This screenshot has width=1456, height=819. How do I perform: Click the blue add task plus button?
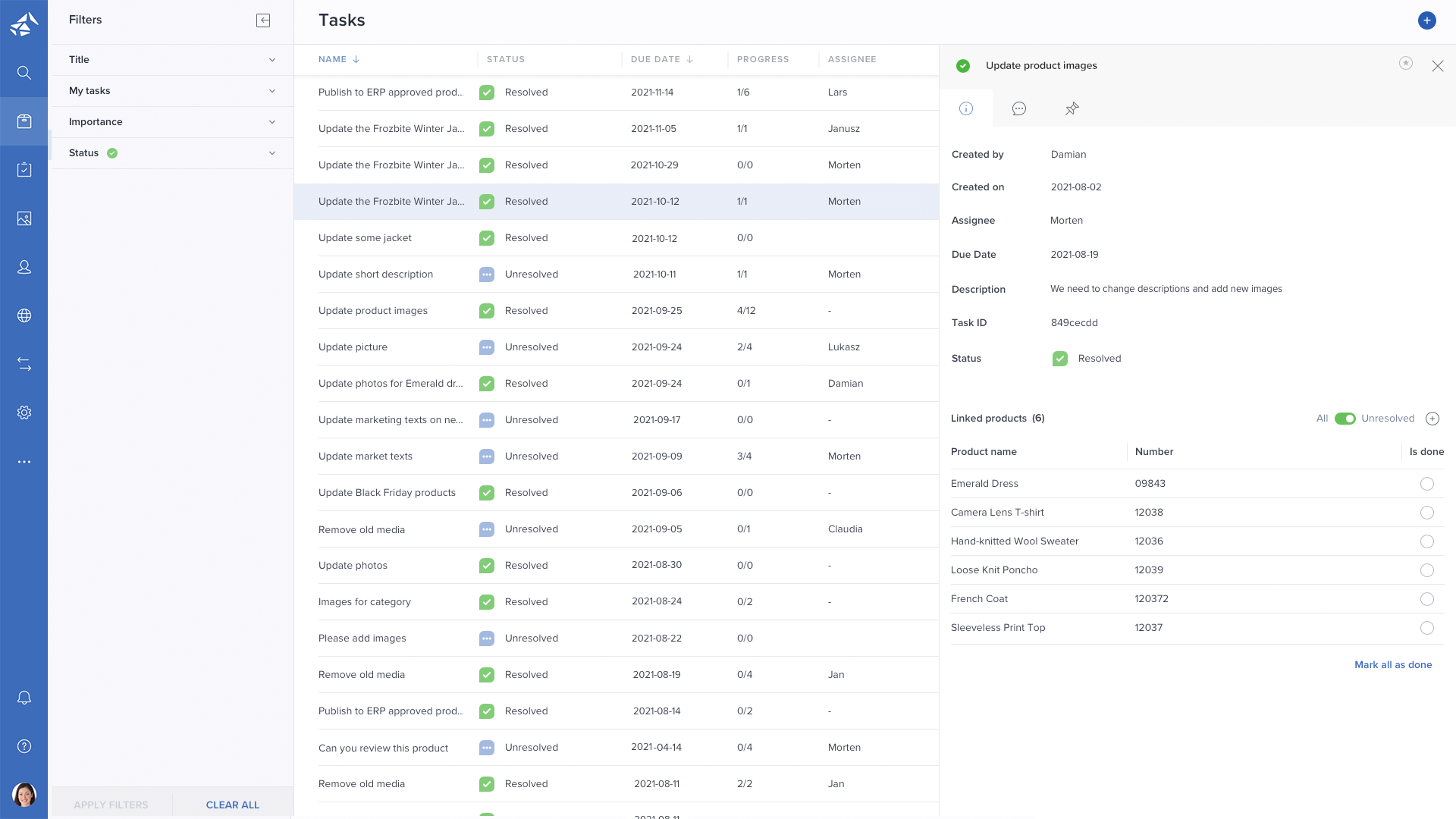(x=1426, y=20)
